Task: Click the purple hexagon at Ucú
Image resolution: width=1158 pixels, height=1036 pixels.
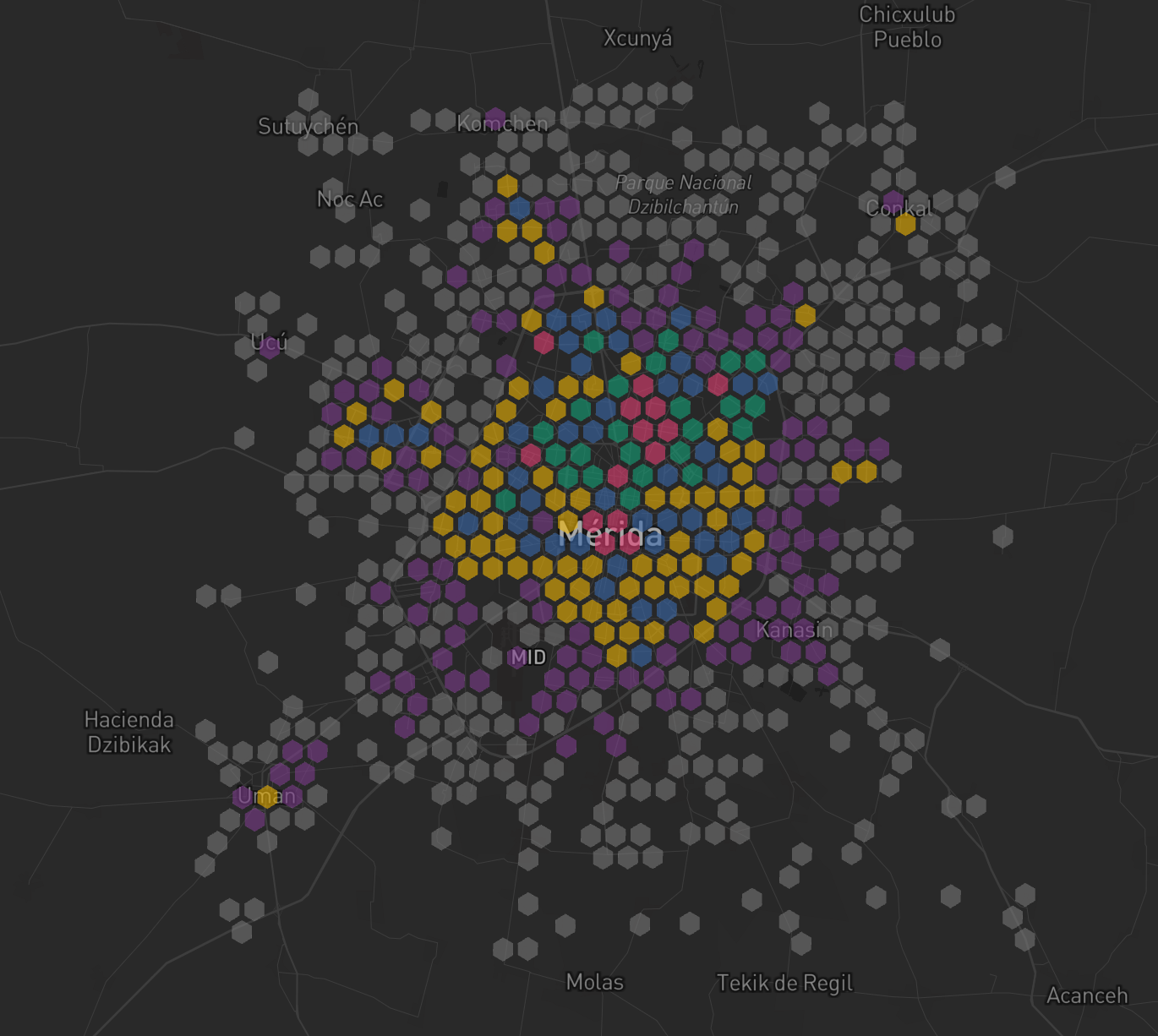Action: [269, 348]
